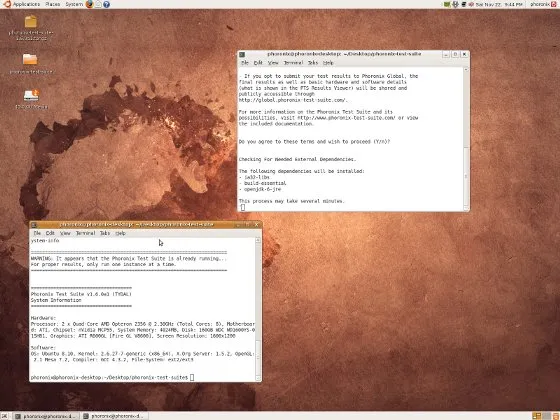Open File menu in the System Information terminal

[37, 233]
